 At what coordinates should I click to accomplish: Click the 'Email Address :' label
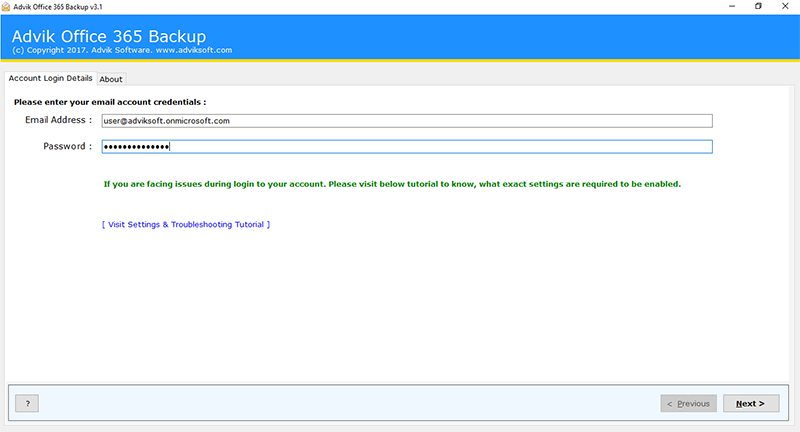pyautogui.click(x=58, y=120)
